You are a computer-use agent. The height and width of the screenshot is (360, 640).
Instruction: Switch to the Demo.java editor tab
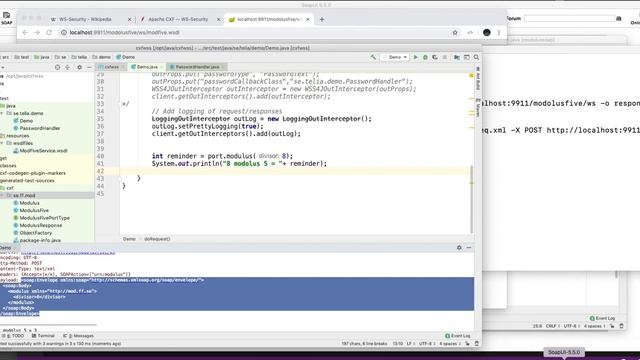[x=147, y=67]
